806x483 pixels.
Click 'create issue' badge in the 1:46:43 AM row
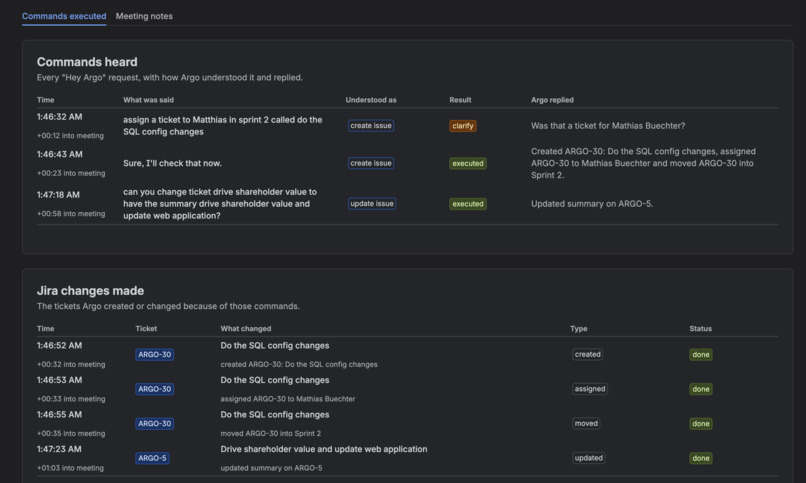tap(371, 163)
